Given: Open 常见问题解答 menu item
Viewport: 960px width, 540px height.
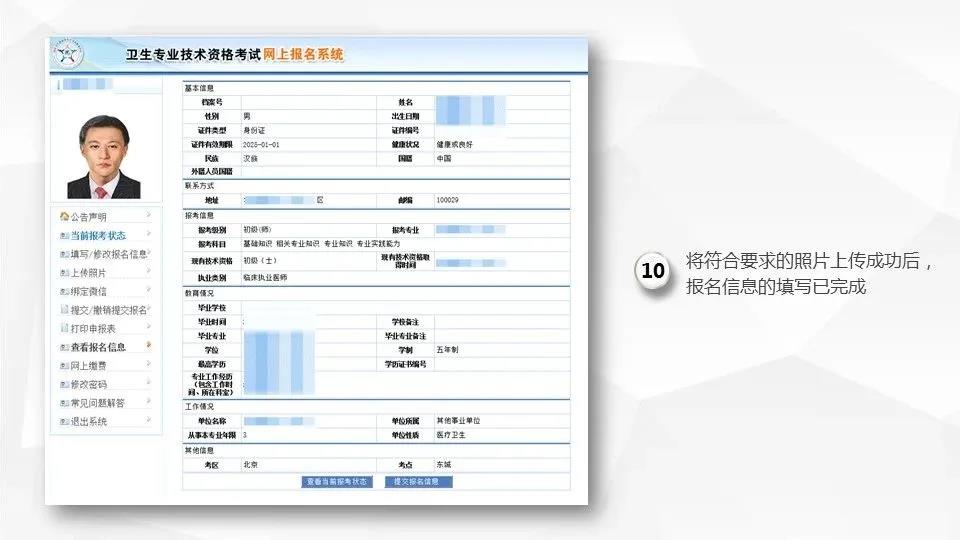Looking at the screenshot, I should (98, 403).
